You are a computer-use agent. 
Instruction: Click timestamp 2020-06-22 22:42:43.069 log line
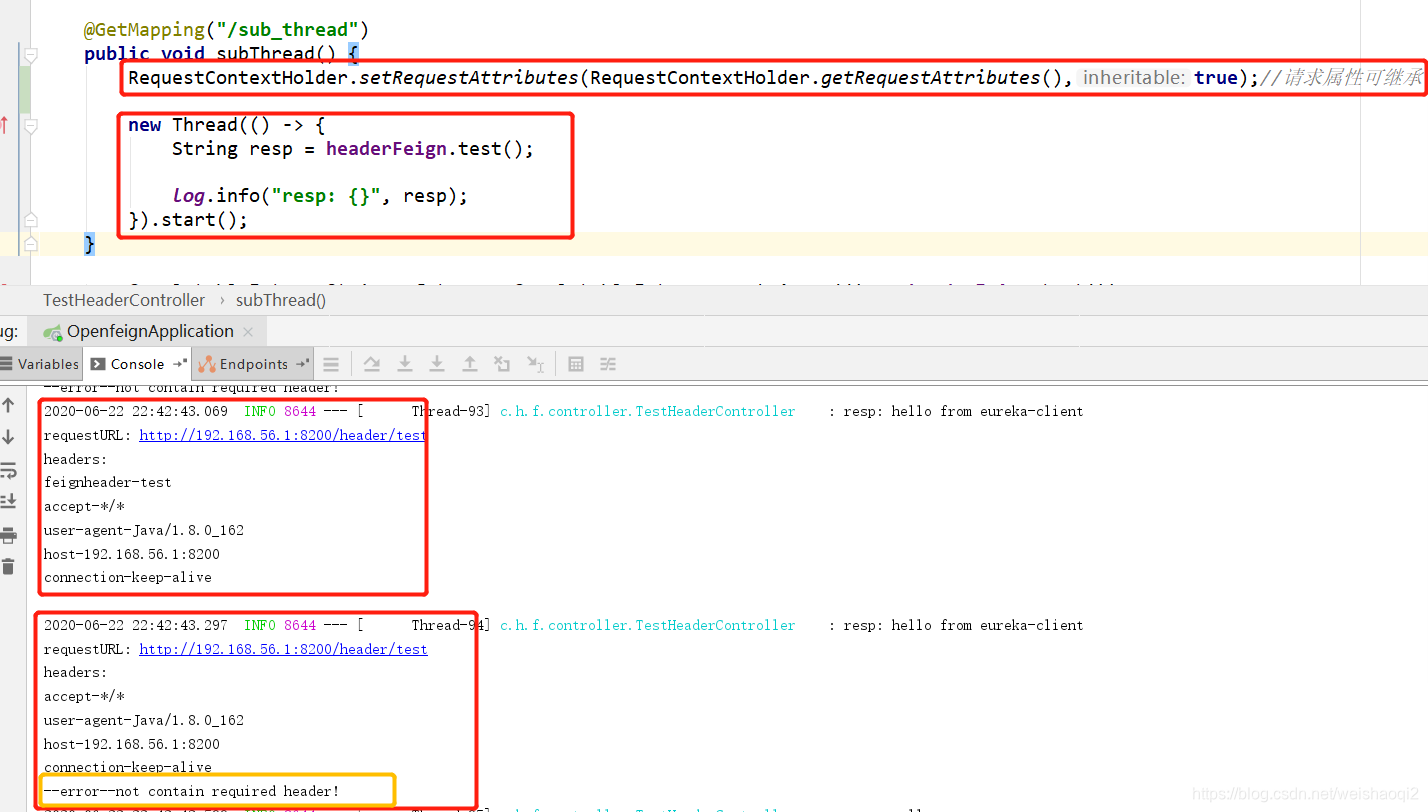coord(136,411)
